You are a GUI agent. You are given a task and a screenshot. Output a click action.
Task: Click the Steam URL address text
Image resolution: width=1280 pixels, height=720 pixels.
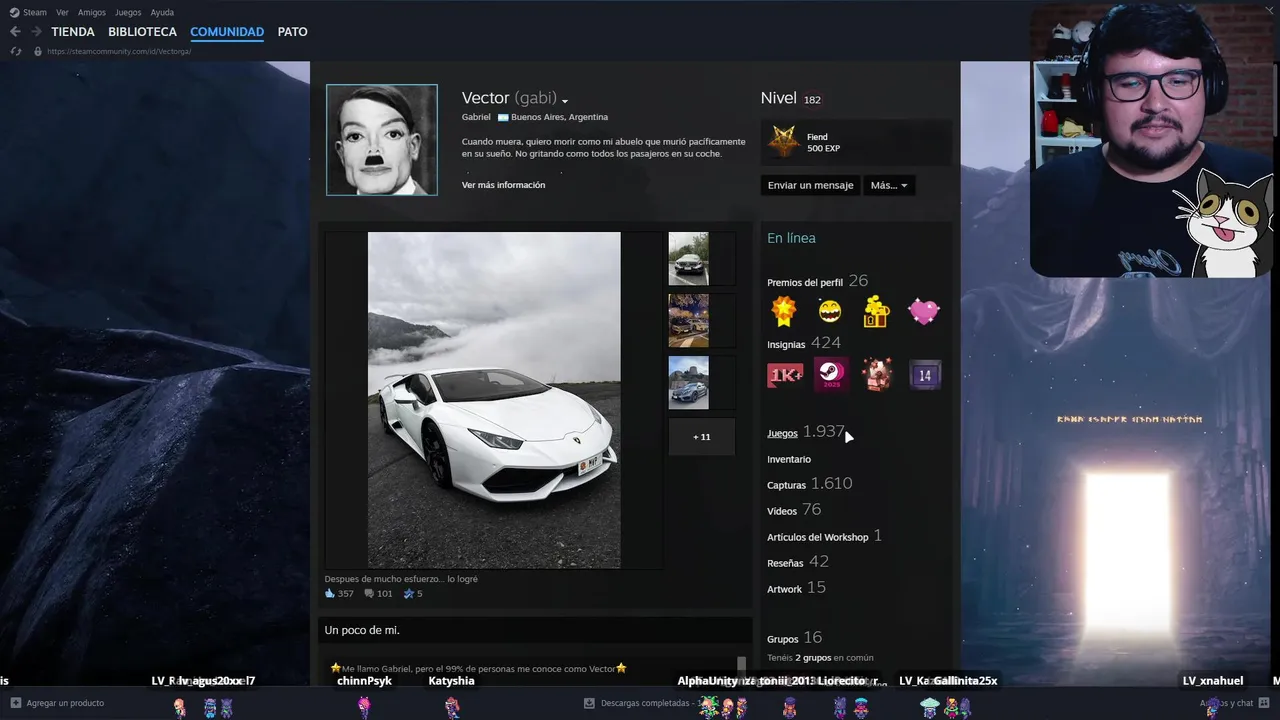(x=119, y=51)
